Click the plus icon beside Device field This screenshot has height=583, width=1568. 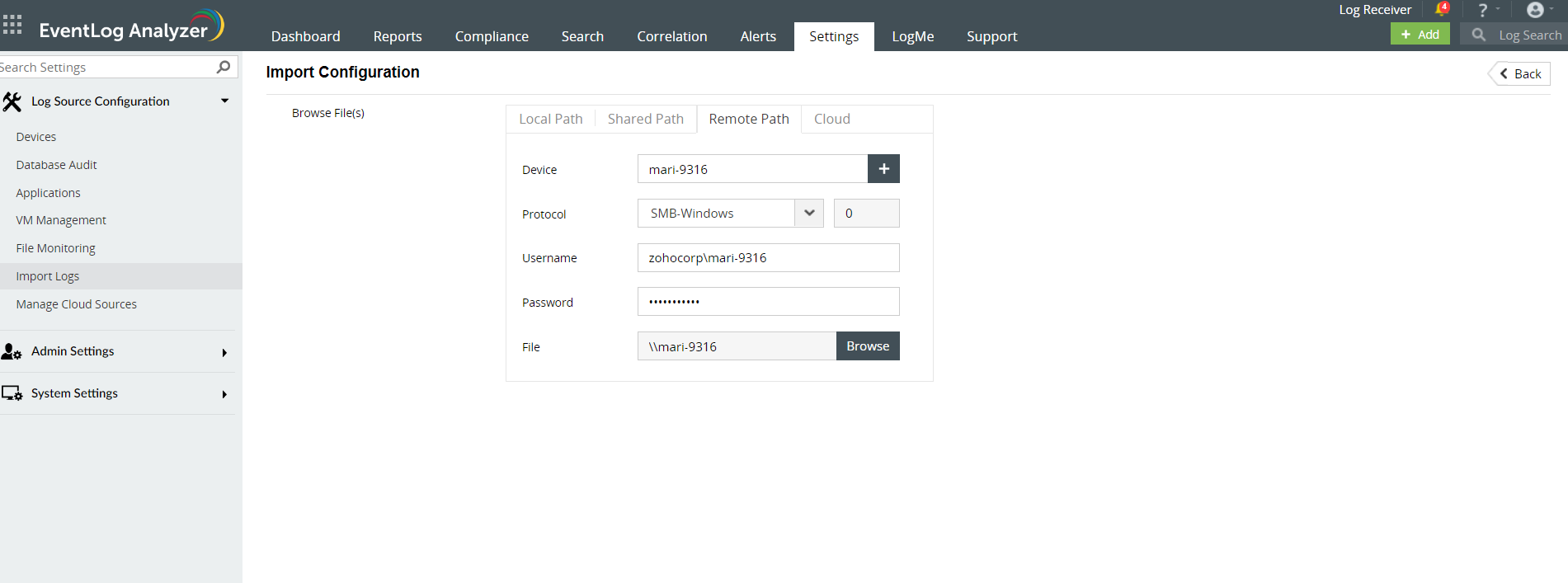(883, 169)
